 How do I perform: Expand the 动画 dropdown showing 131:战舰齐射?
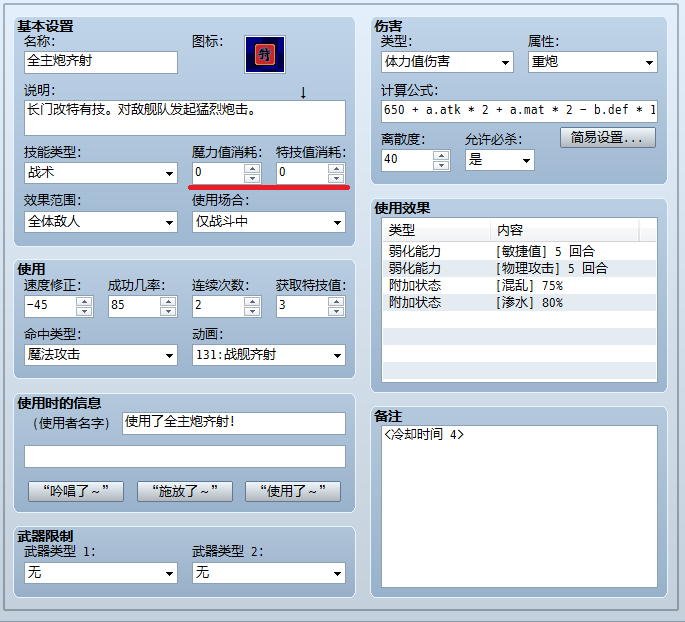(269, 355)
